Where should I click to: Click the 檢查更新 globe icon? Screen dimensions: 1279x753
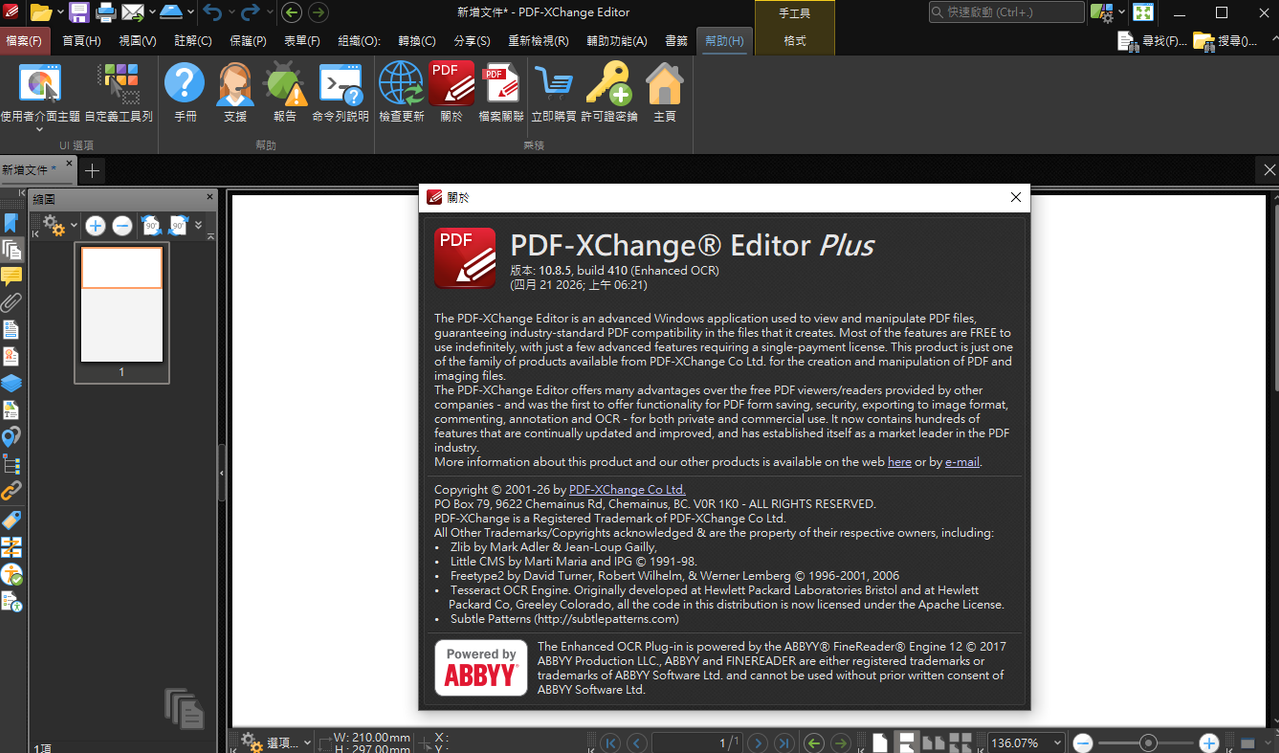[x=401, y=84]
